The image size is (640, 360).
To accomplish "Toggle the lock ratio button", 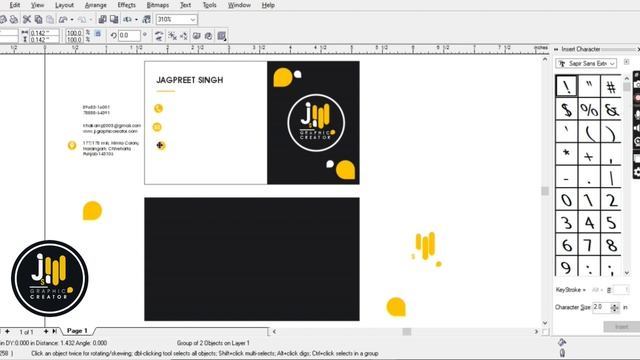I will click(x=98, y=34).
